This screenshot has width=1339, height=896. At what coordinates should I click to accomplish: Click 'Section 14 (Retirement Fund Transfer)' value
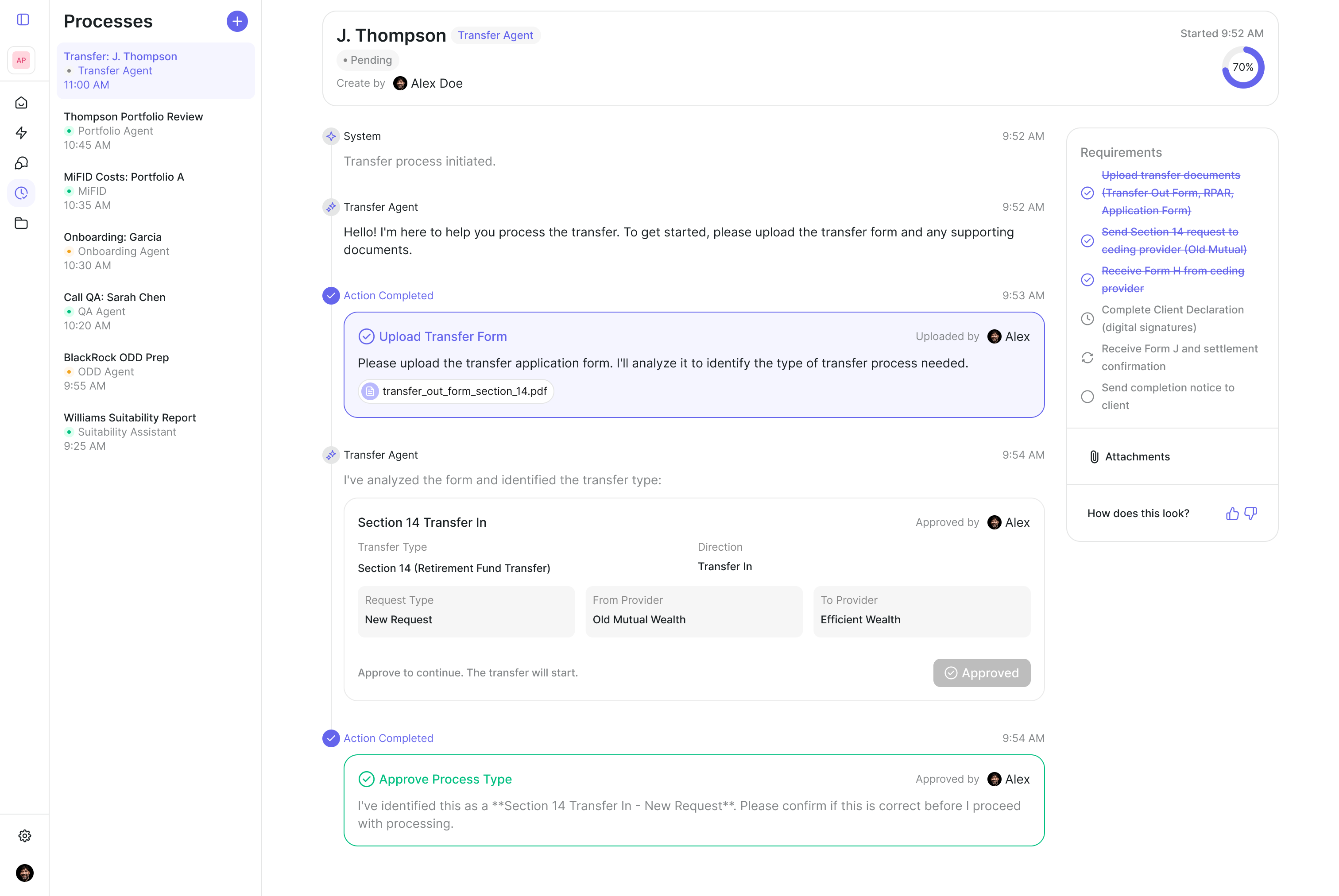pyautogui.click(x=454, y=568)
